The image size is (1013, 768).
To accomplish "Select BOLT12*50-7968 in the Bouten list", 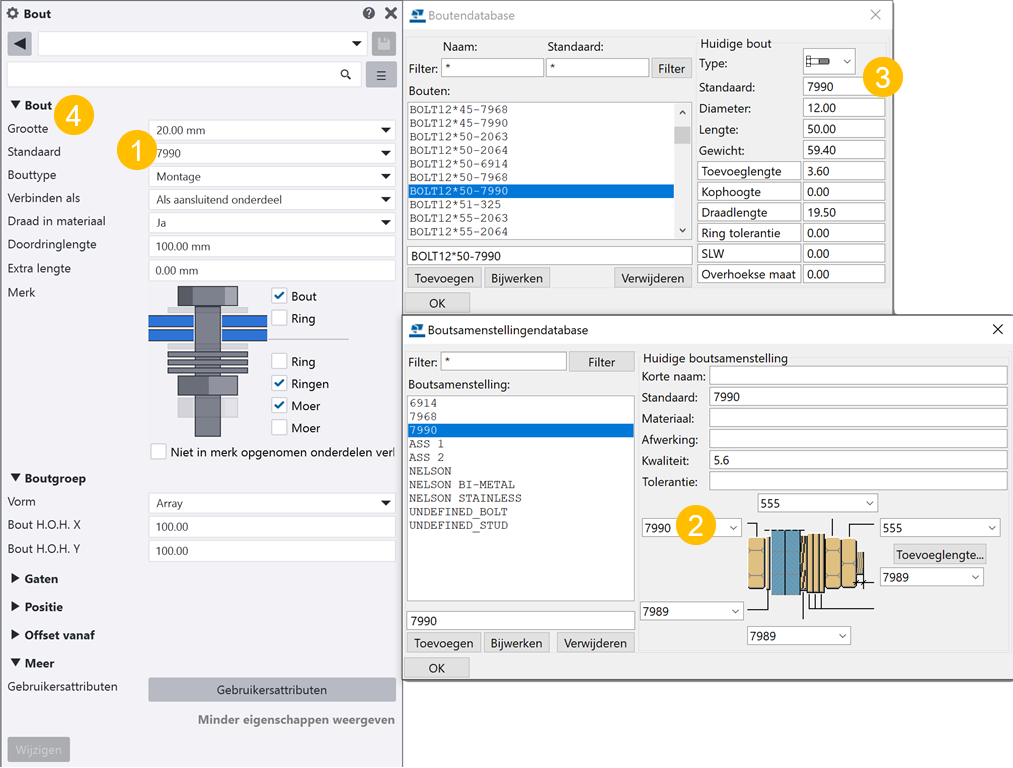I will (x=458, y=177).
